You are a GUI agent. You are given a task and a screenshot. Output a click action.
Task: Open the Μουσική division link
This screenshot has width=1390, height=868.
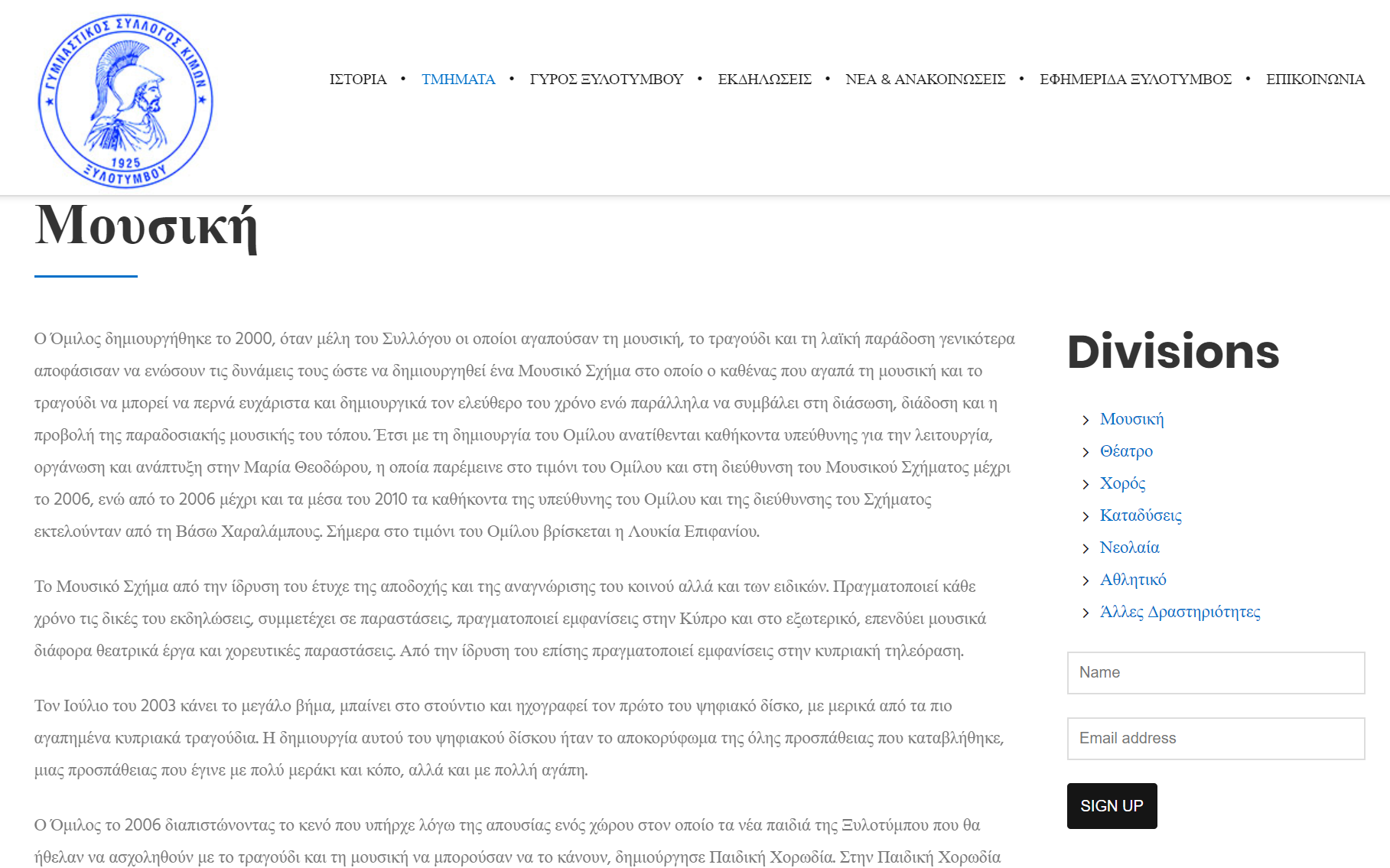[1131, 419]
